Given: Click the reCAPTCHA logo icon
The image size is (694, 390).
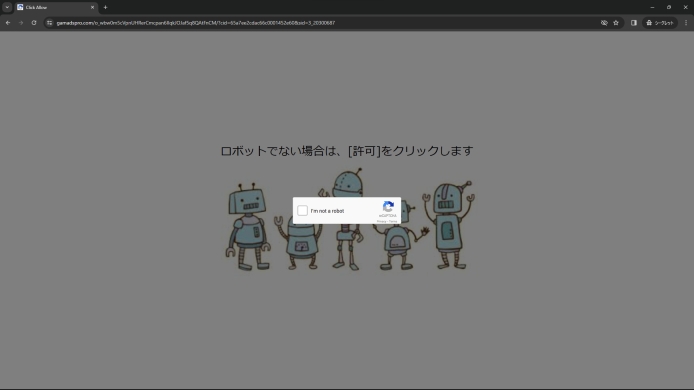Looking at the screenshot, I should (388, 206).
